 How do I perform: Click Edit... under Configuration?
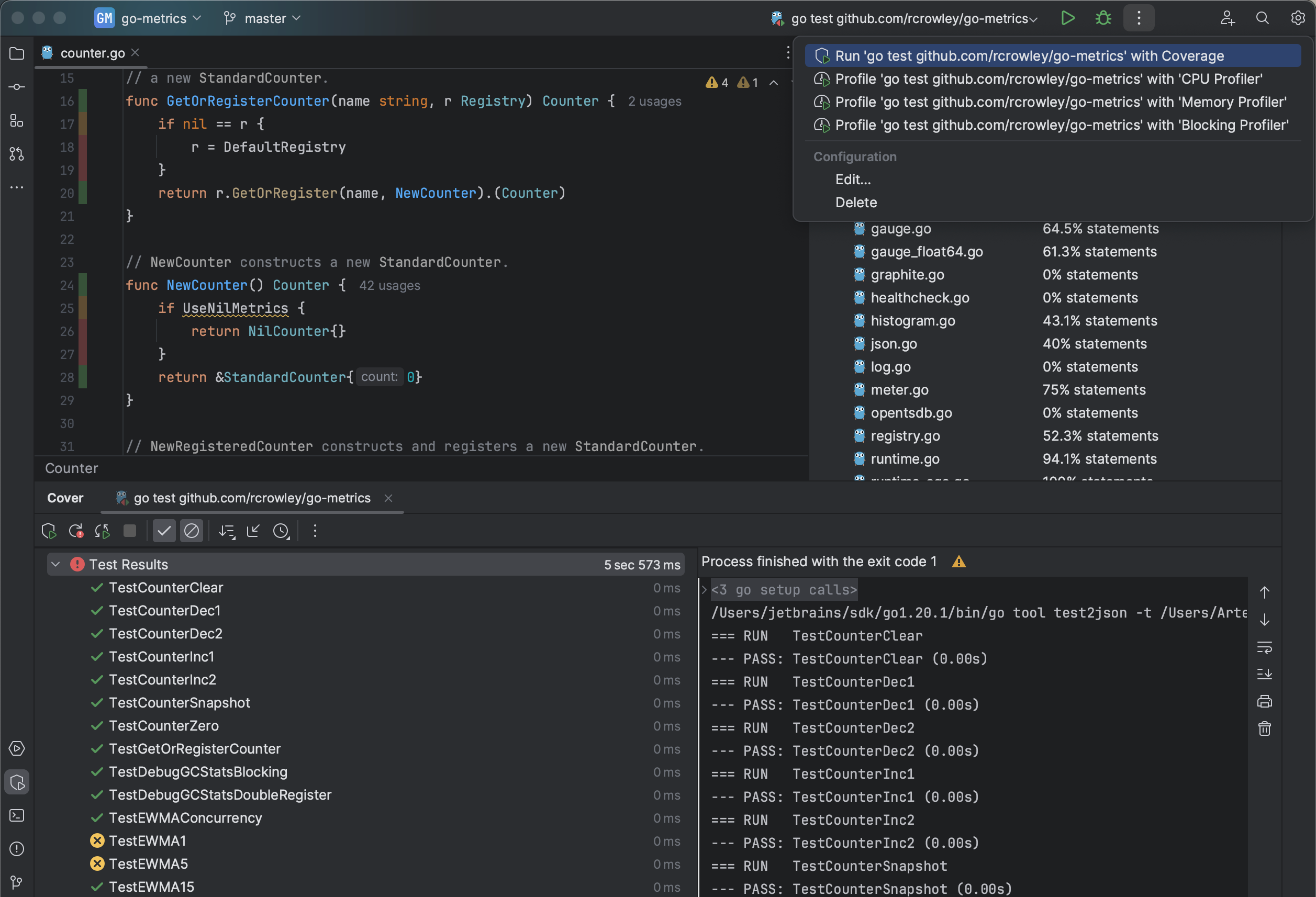tap(853, 180)
